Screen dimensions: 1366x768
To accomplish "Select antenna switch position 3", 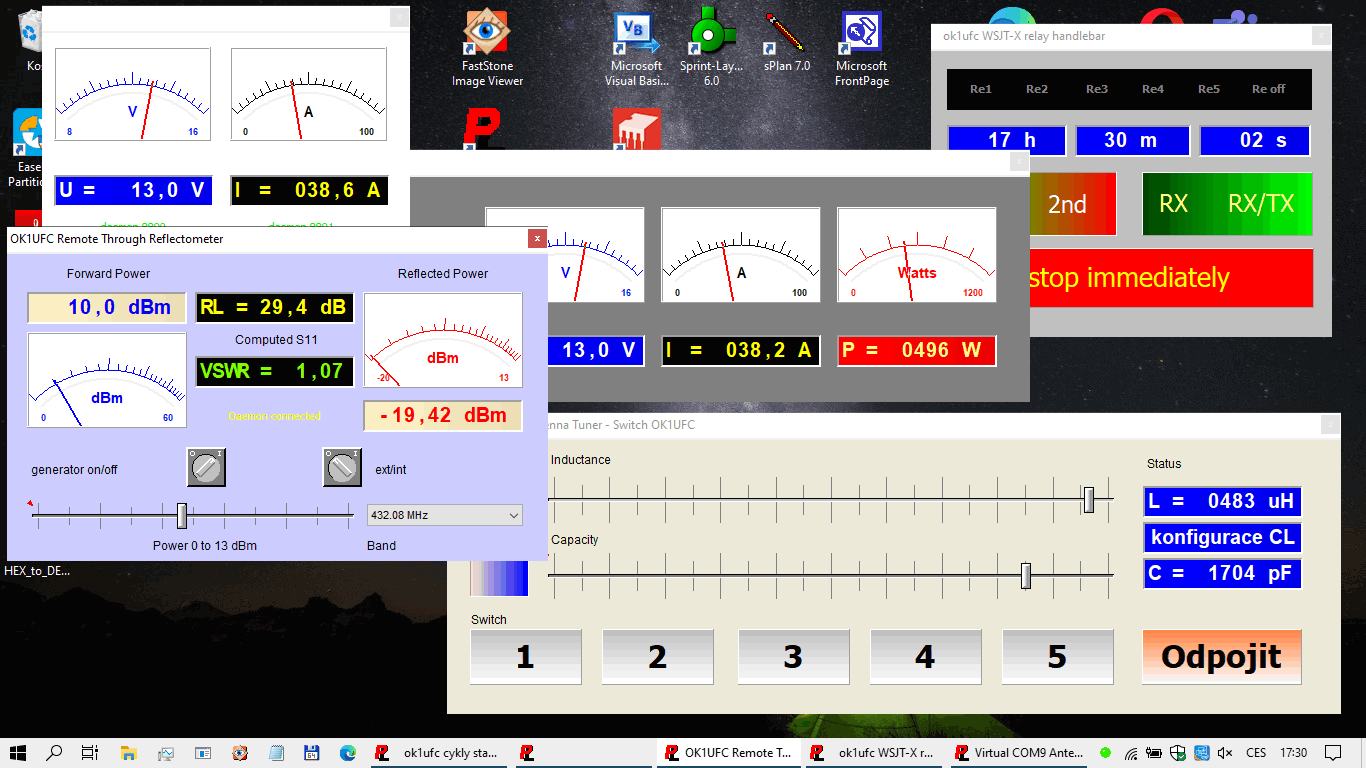I will pos(792,657).
